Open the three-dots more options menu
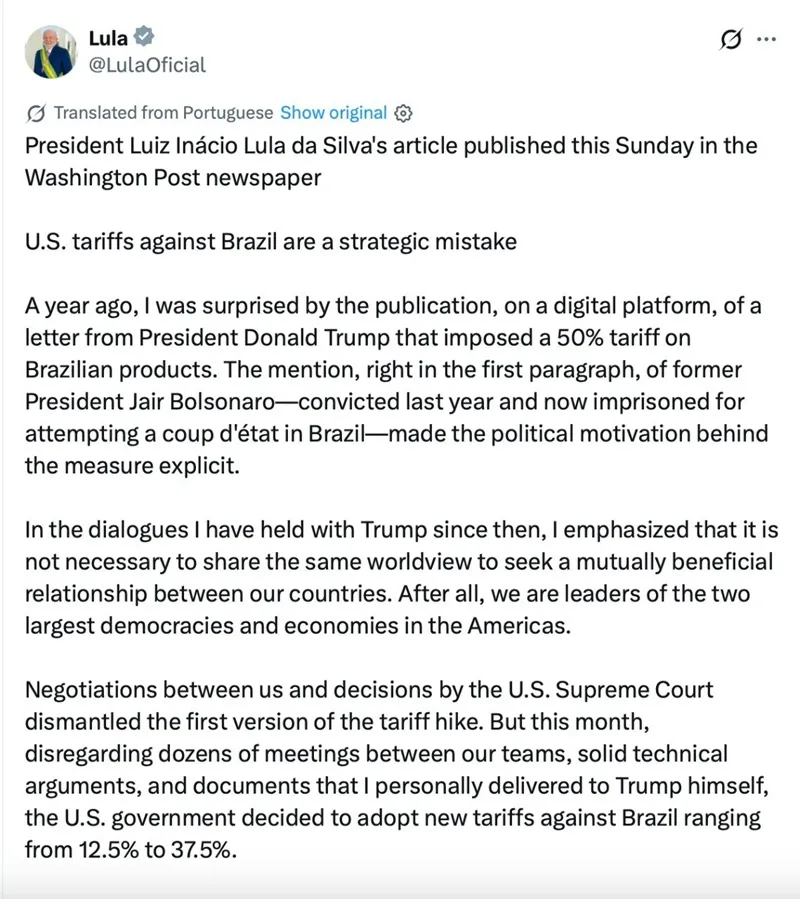Image resolution: width=800 pixels, height=899 pixels. point(766,39)
